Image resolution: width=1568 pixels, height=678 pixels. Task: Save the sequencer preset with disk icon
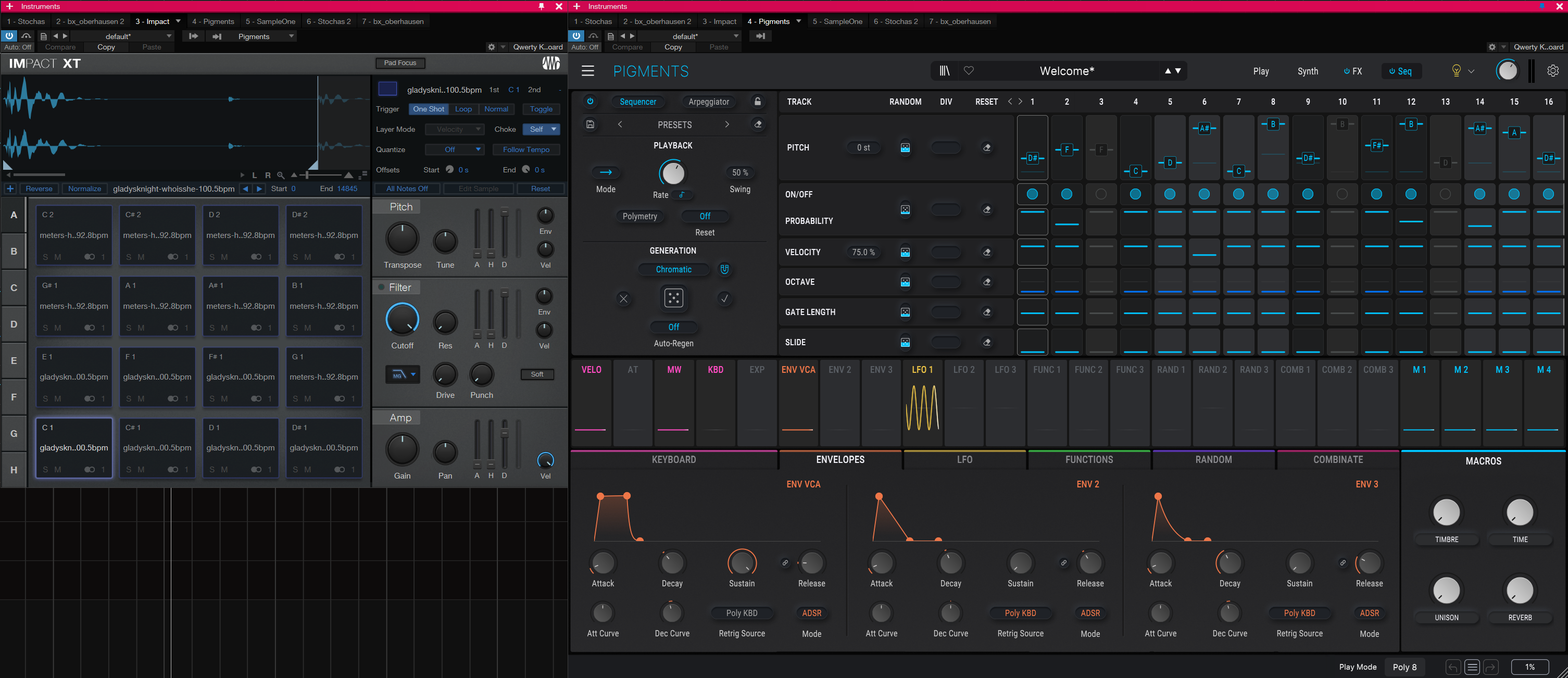point(590,124)
